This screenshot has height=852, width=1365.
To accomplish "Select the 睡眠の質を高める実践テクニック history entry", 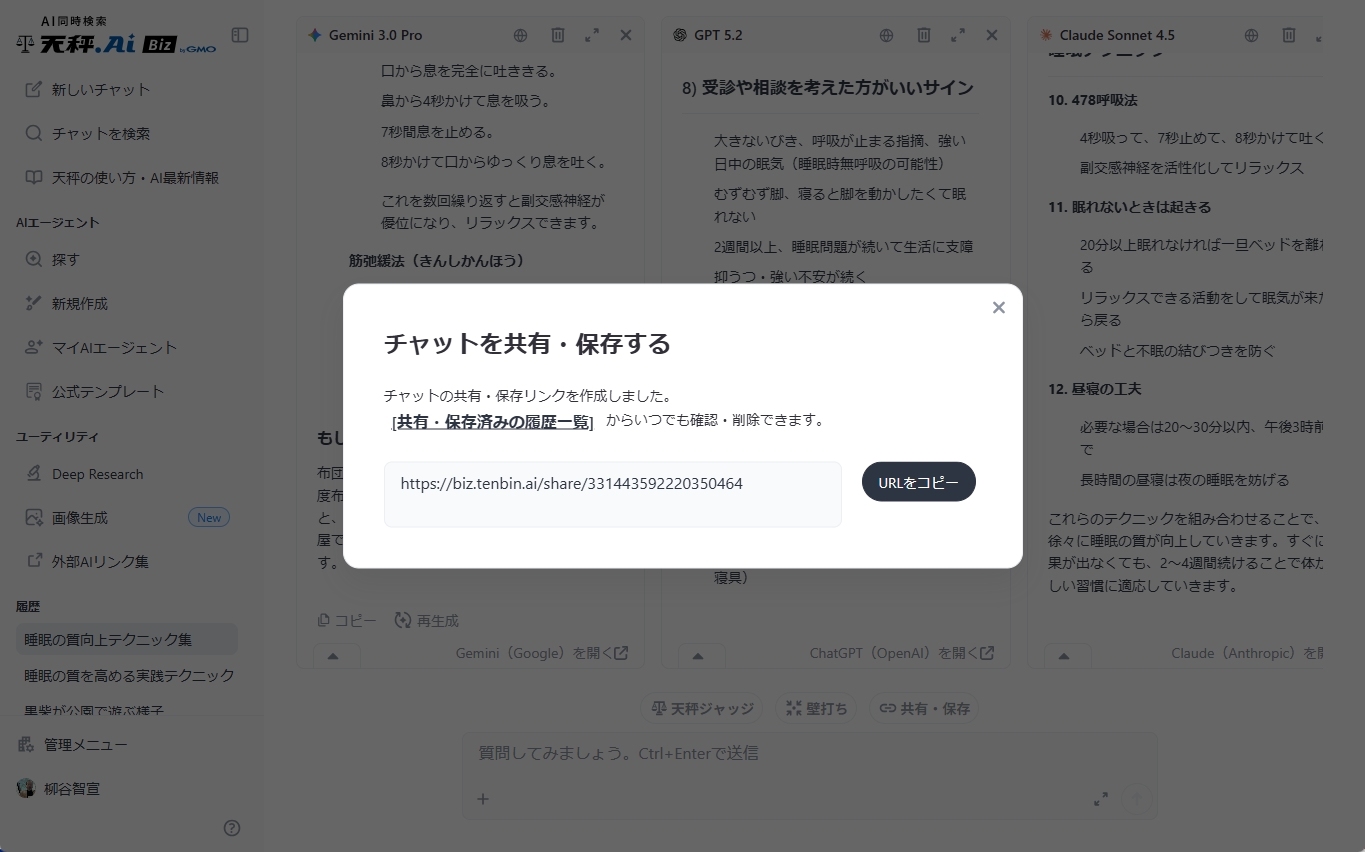I will 128,676.
